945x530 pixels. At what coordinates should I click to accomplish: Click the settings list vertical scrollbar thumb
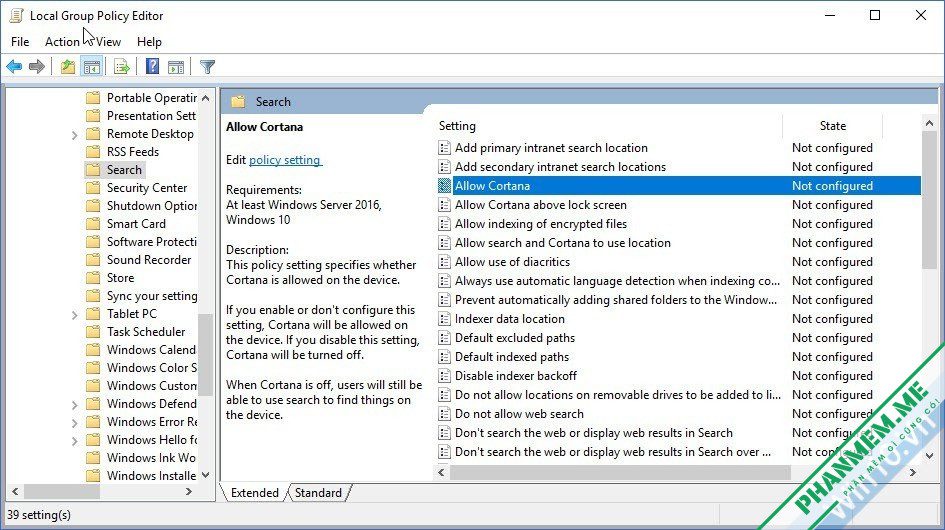pyautogui.click(x=929, y=200)
